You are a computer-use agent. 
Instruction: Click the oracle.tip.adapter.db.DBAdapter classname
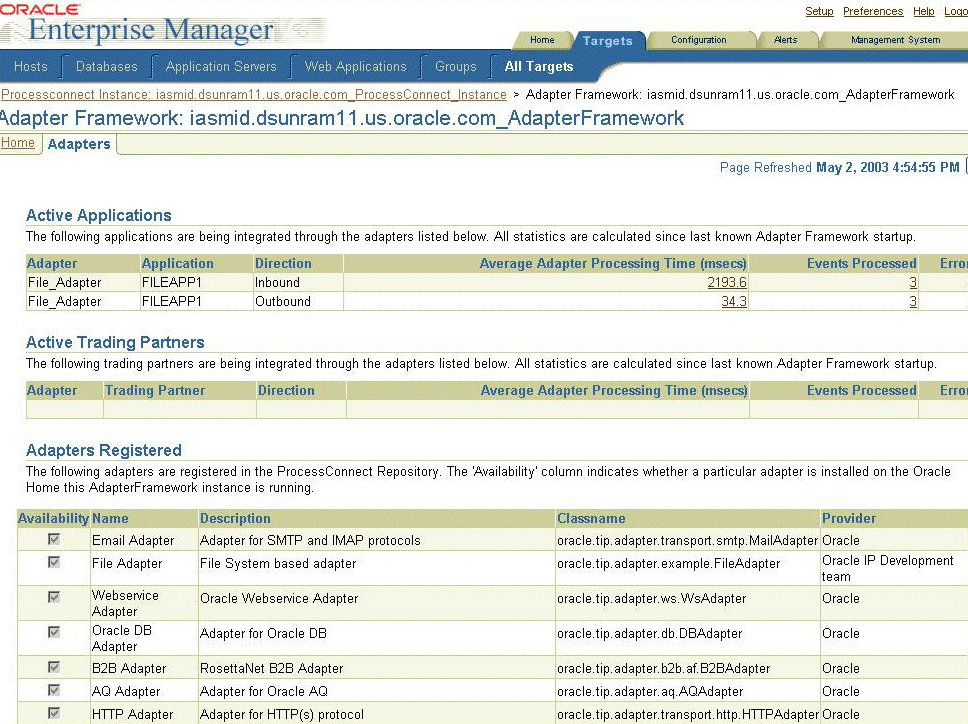coord(649,633)
